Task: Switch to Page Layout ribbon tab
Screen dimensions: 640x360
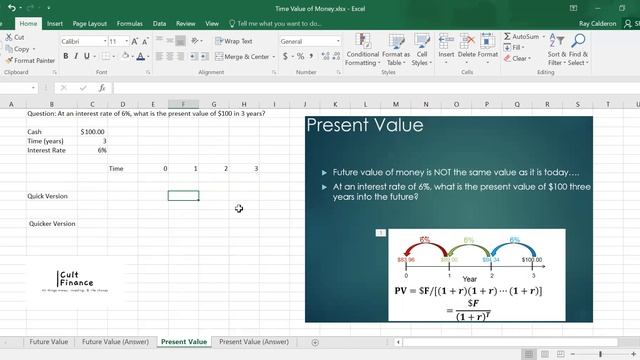Action: click(x=90, y=24)
